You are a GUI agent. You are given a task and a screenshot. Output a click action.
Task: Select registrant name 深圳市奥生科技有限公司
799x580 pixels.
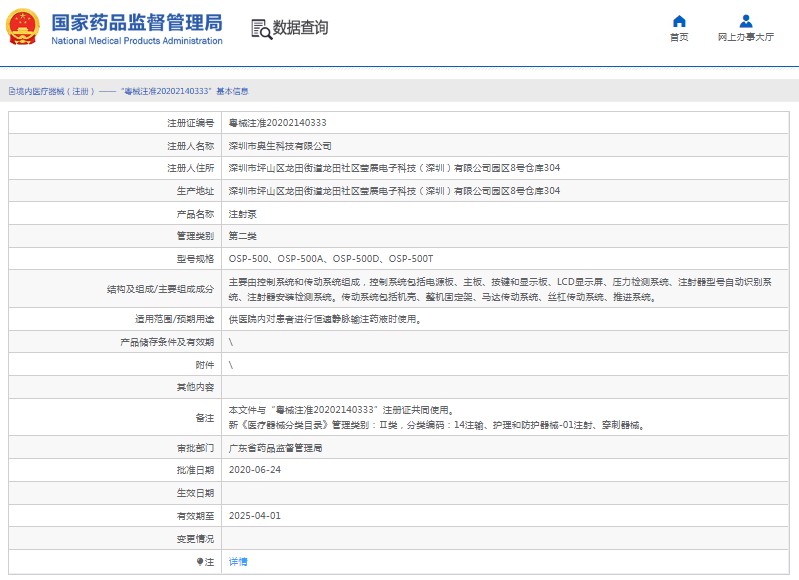tap(280, 146)
